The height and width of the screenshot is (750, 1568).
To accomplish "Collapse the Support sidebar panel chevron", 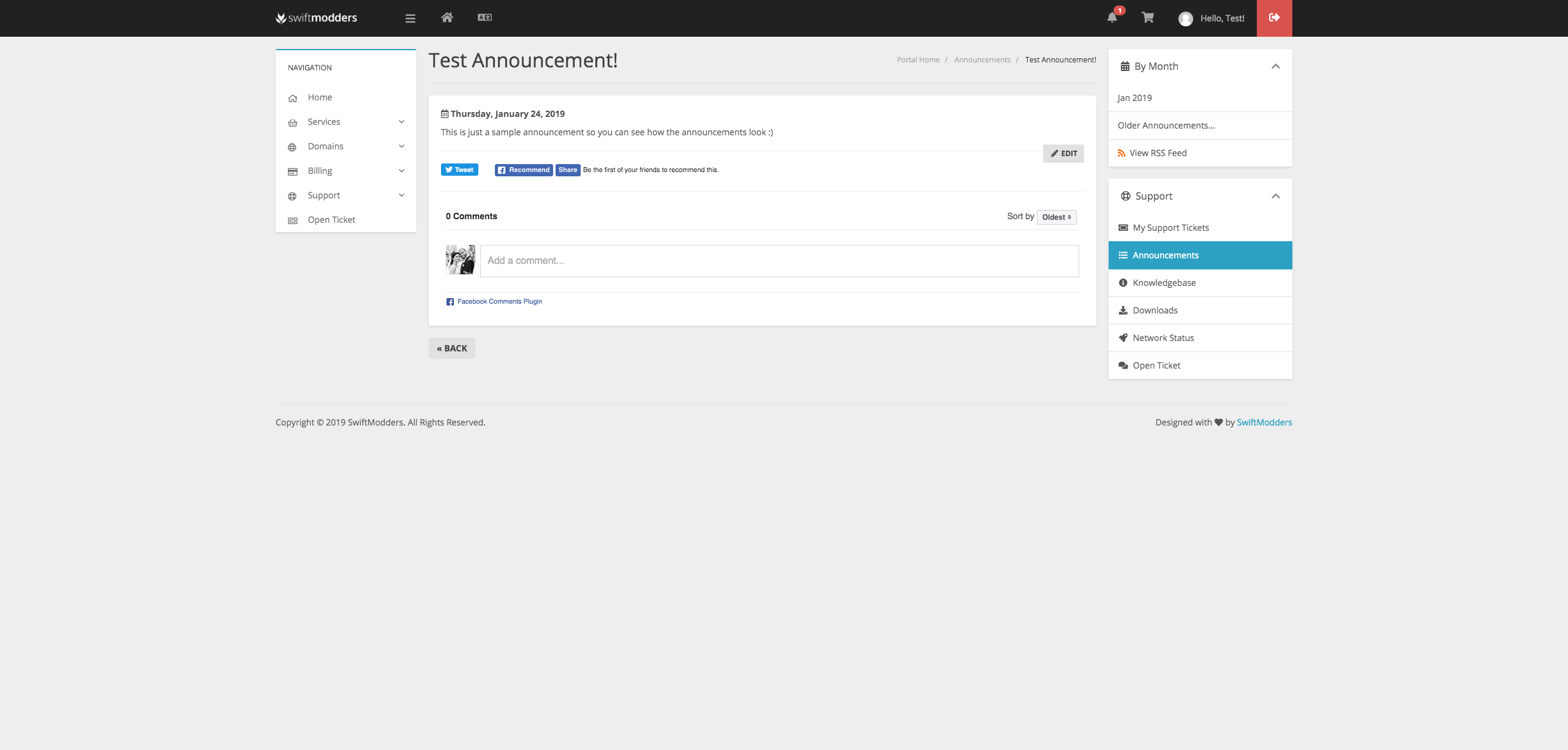I will pyautogui.click(x=1276, y=196).
